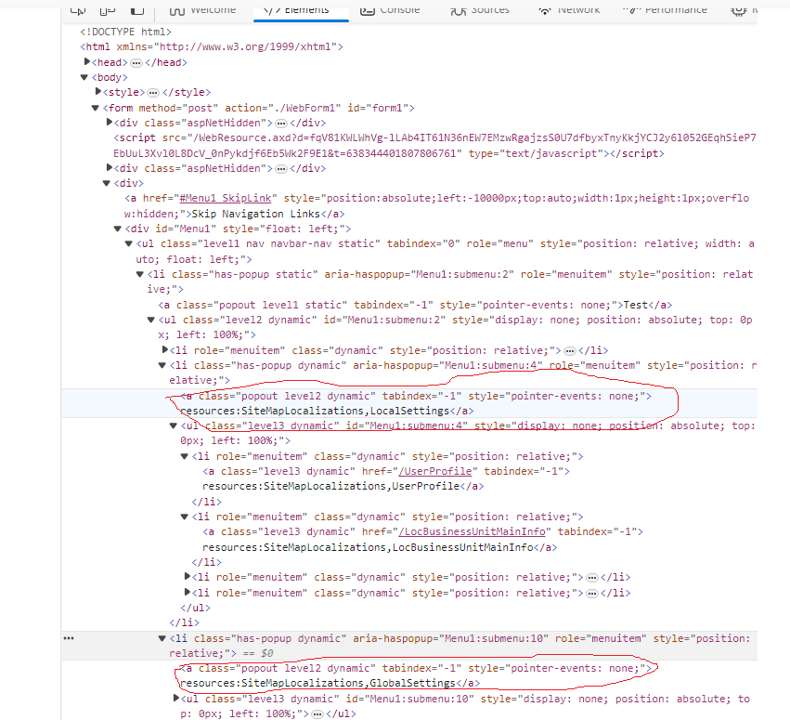The image size is (790, 720).
Task: Select the html xmlns element line
Action: (212, 46)
